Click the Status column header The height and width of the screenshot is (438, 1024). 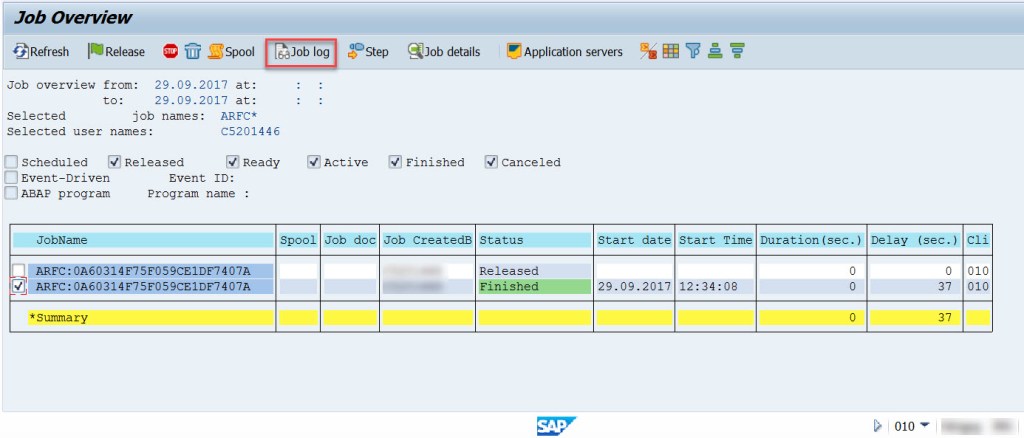[x=534, y=240]
